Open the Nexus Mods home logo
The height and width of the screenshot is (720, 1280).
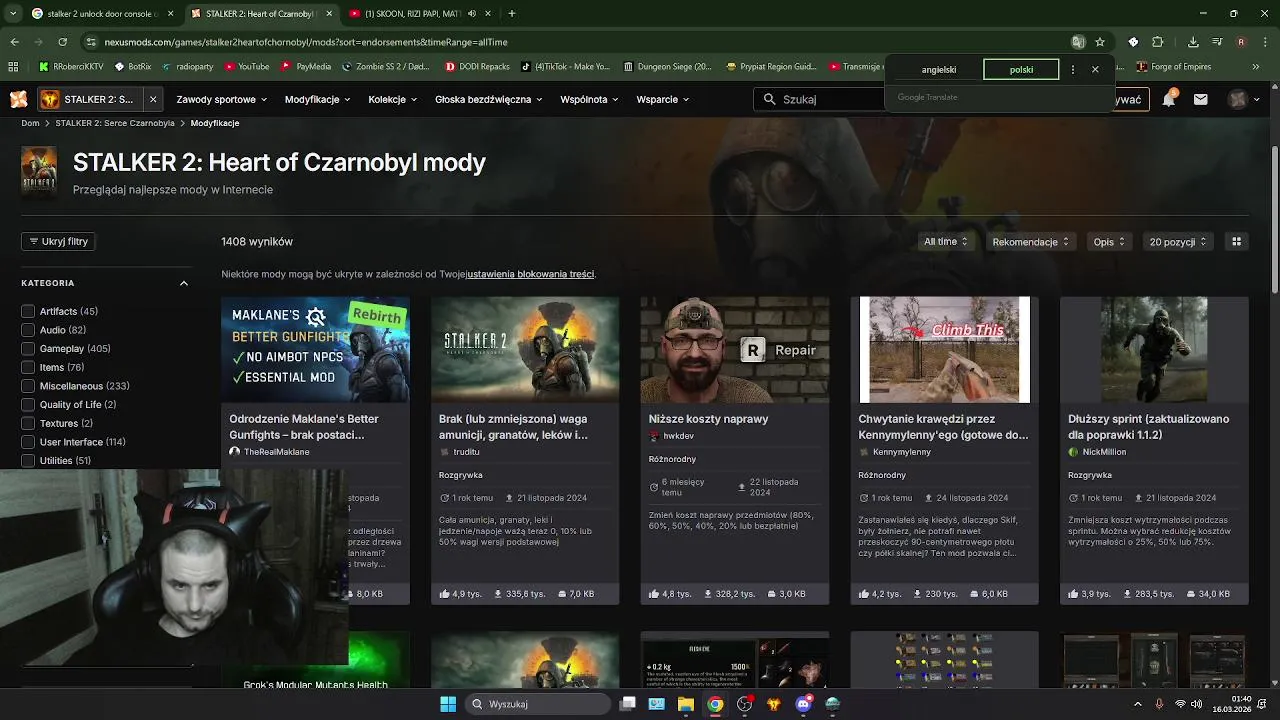18,99
